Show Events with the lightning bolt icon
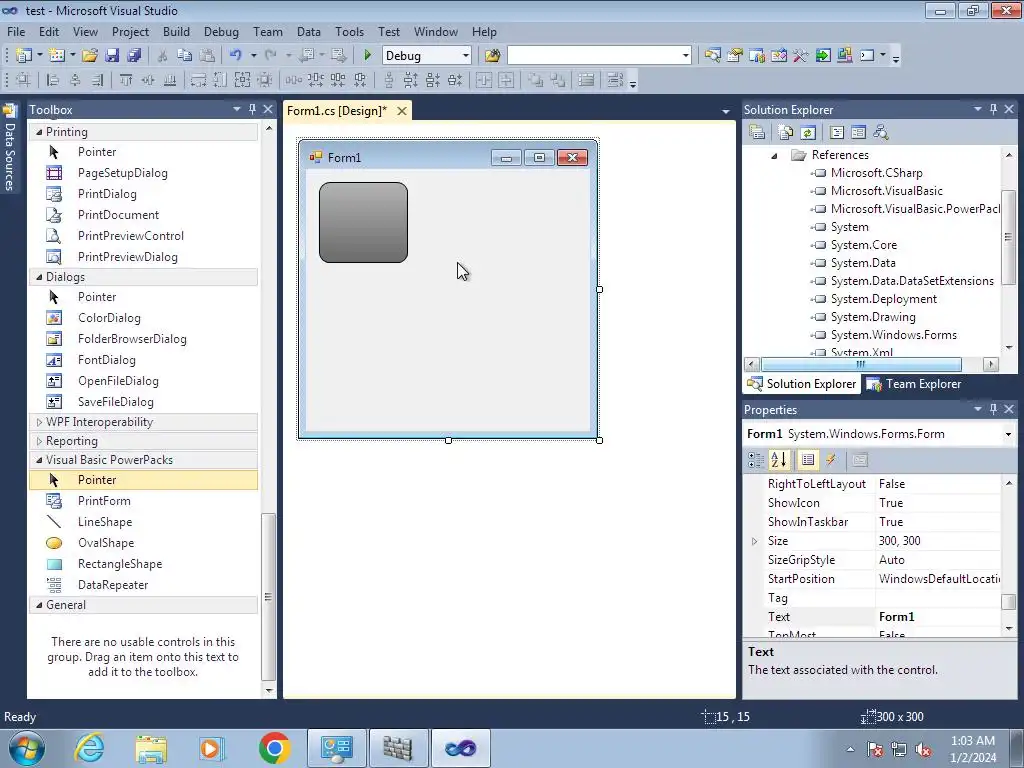Viewport: 1024px width, 768px height. 831,460
